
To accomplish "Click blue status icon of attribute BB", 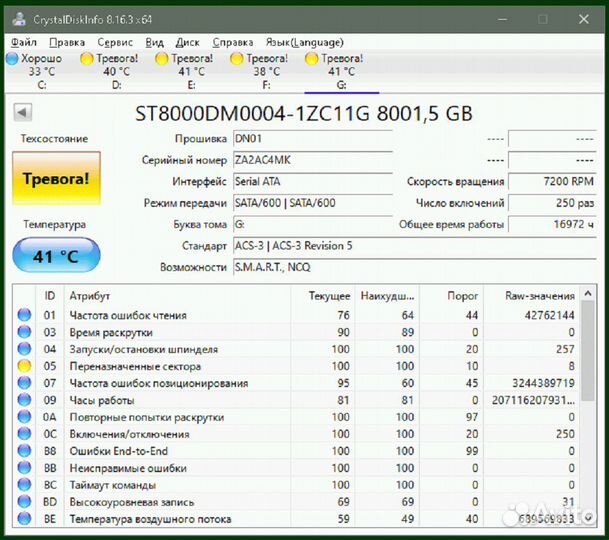I will click(x=24, y=468).
